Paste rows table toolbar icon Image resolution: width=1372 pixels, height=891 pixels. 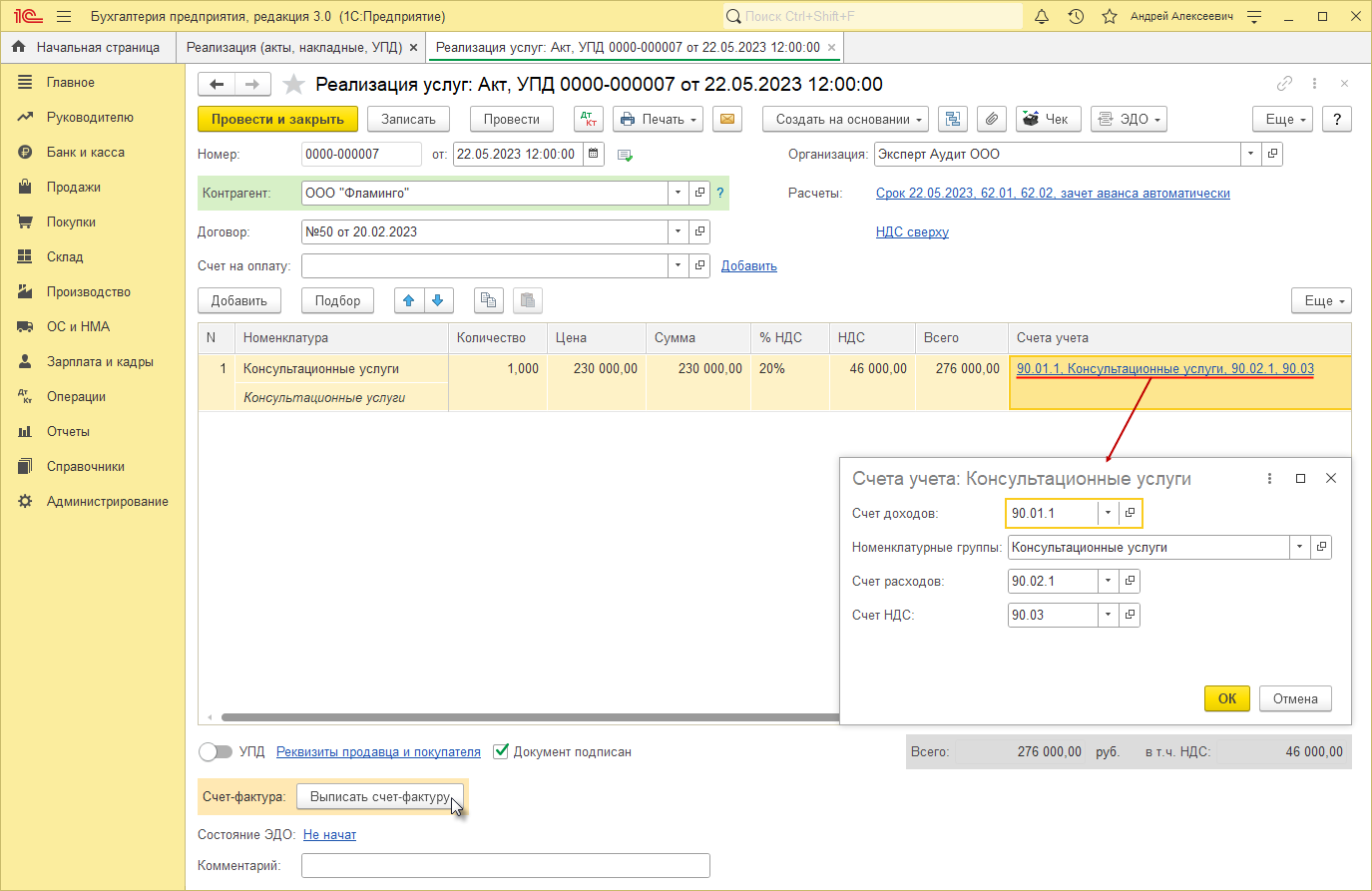pyautogui.click(x=528, y=300)
